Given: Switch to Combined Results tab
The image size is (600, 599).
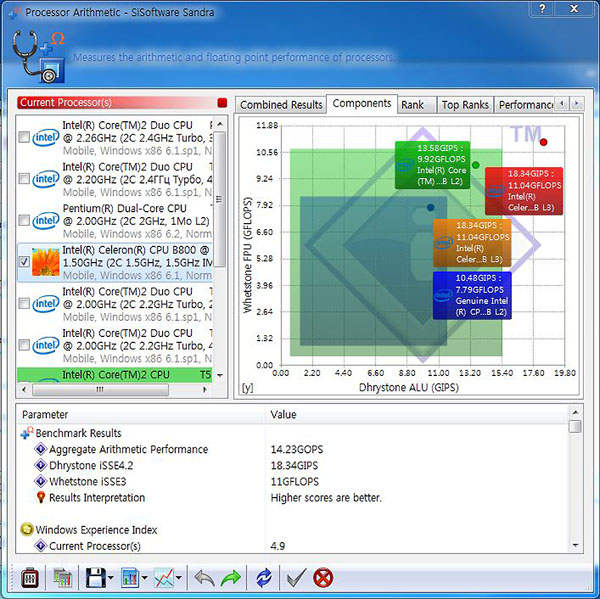Looking at the screenshot, I should coord(281,105).
